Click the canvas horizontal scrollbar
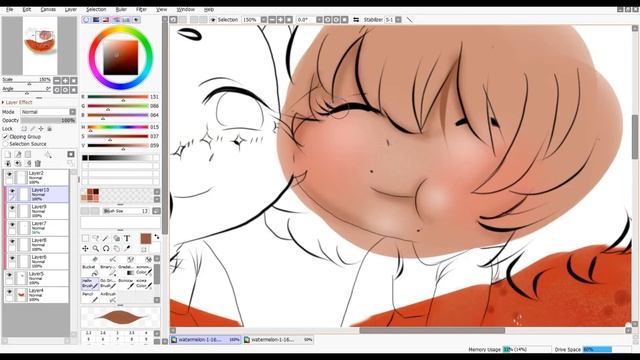Image resolution: width=640 pixels, height=360 pixels. coord(432,331)
